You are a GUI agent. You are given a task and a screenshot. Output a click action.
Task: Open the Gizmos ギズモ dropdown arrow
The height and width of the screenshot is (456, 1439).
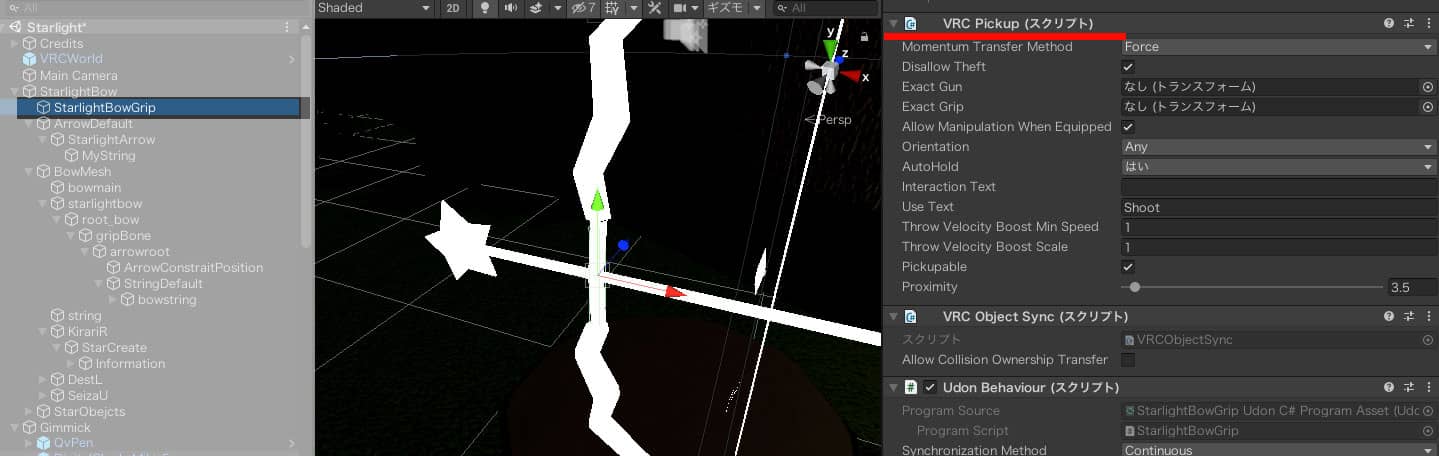[756, 8]
